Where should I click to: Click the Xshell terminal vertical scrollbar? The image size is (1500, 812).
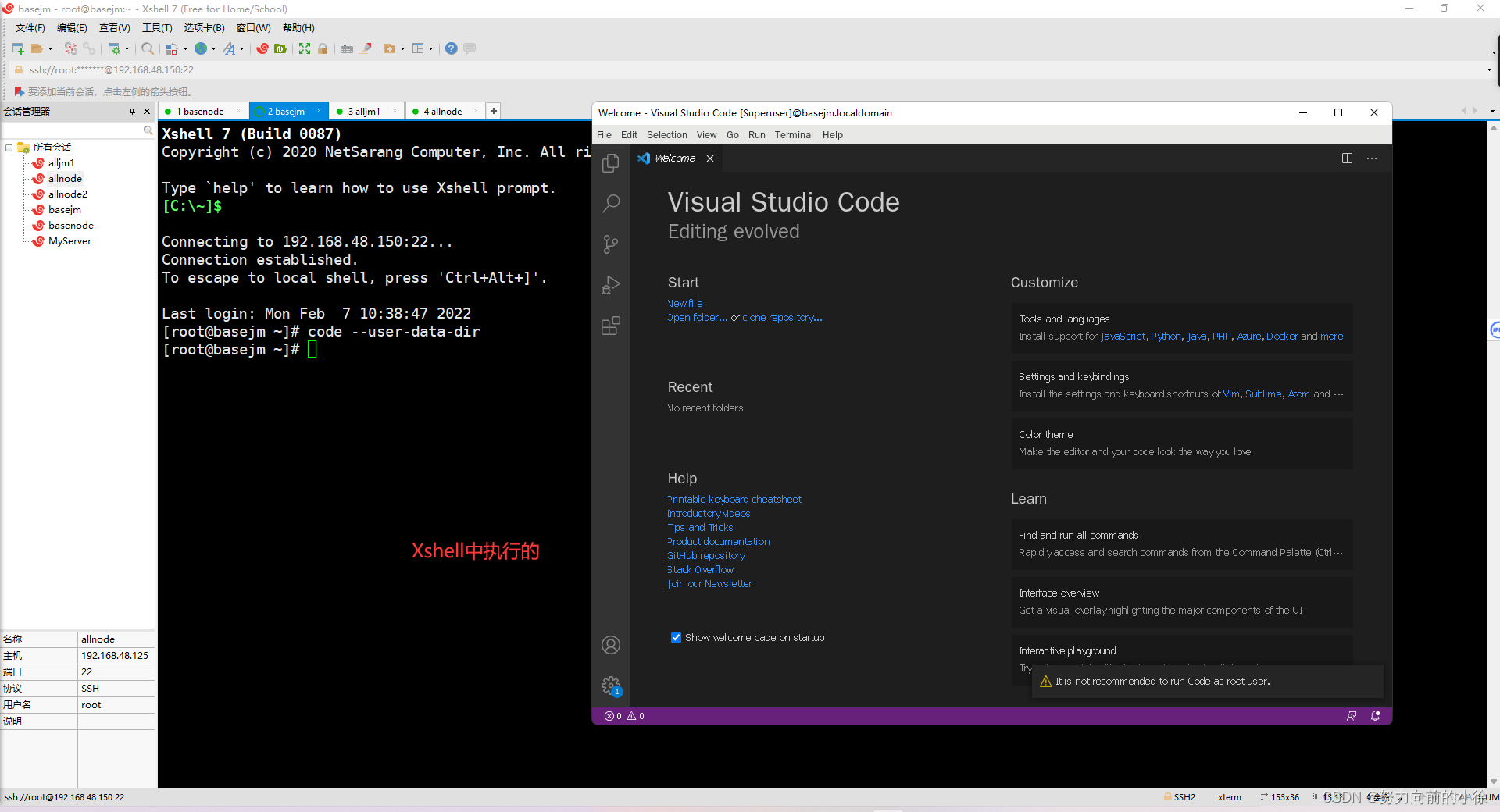coord(1493,454)
